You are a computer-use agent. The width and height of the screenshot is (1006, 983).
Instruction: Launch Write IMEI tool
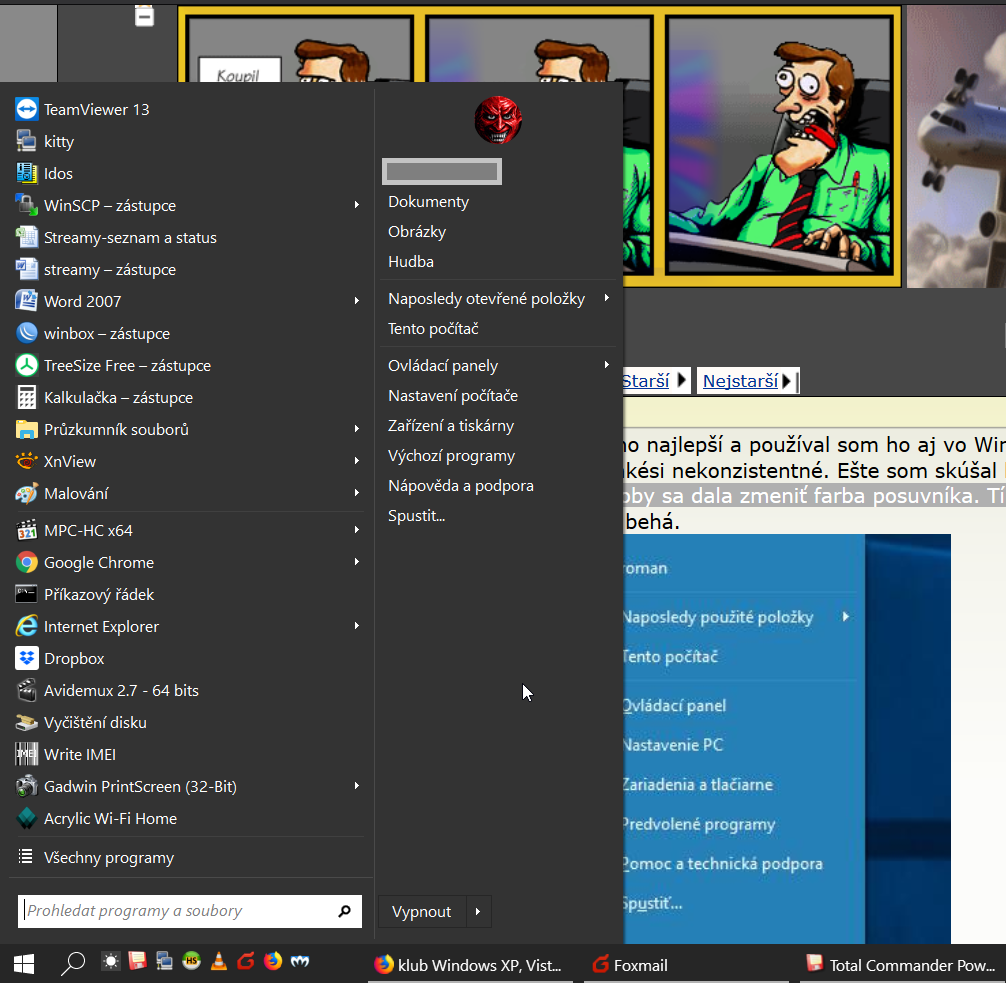point(188,755)
